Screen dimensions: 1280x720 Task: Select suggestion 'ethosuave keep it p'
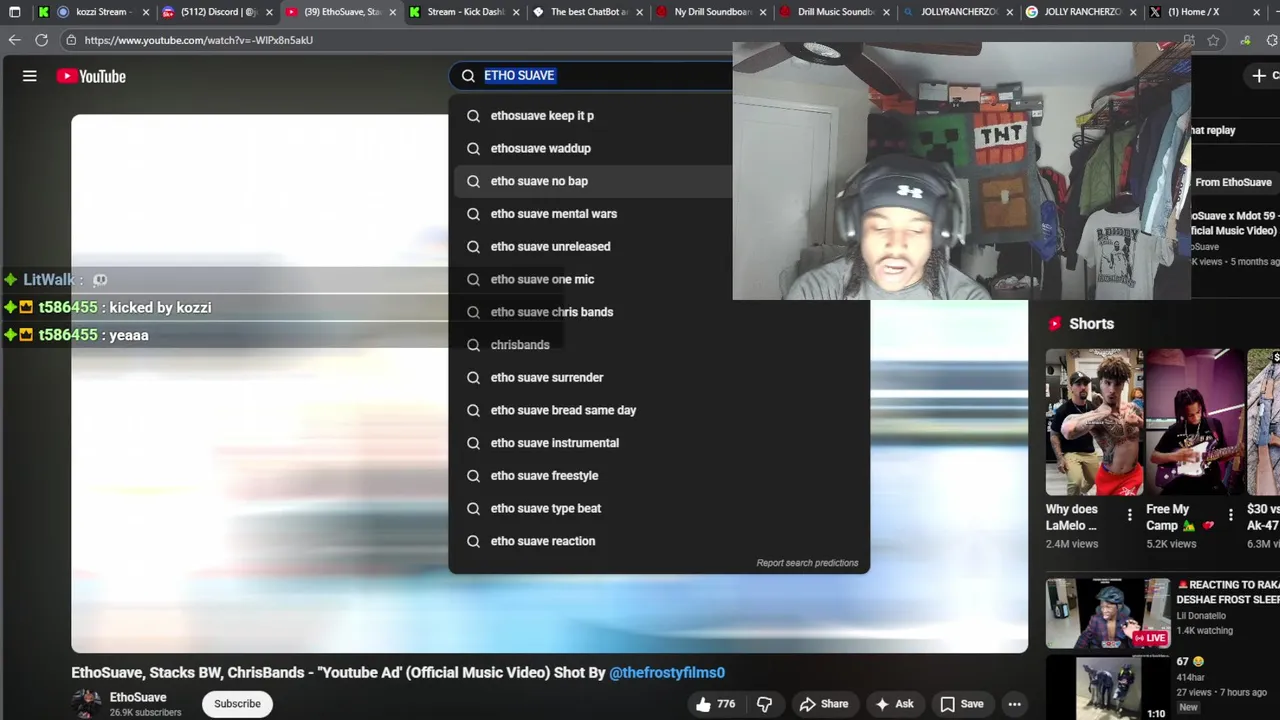pyautogui.click(x=659, y=116)
